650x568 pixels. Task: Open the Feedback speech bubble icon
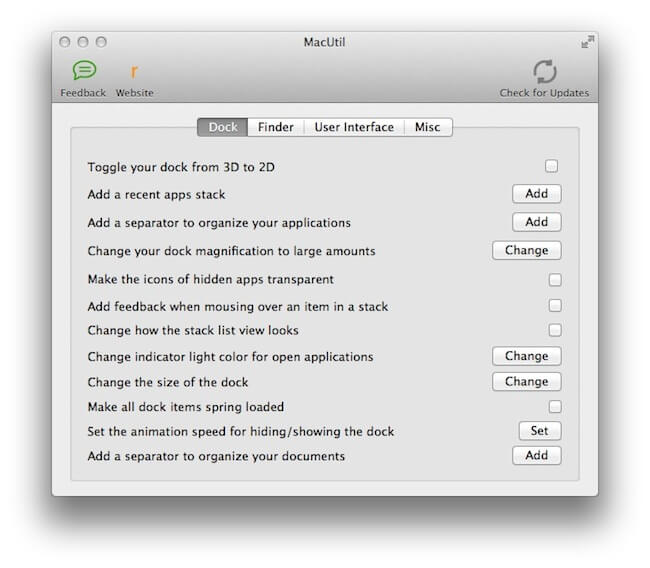coord(84,70)
